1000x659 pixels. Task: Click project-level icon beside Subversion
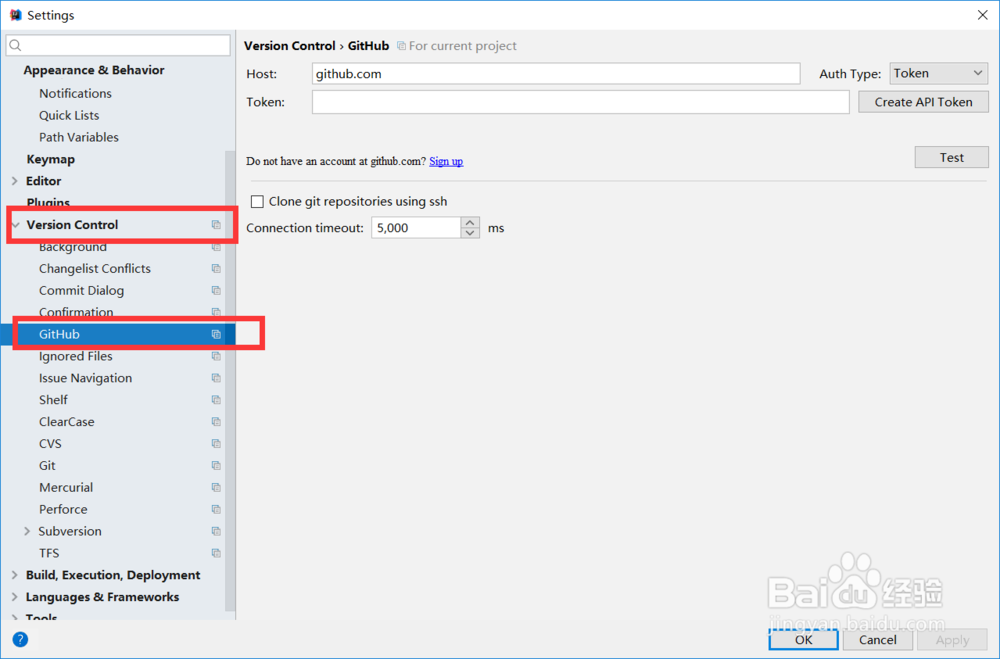[x=216, y=531]
